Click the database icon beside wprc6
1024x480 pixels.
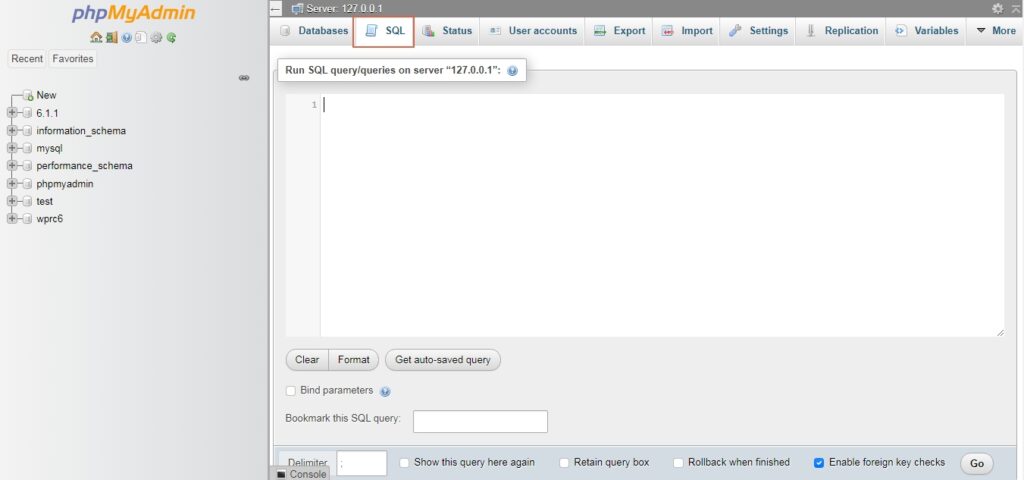(x=27, y=219)
